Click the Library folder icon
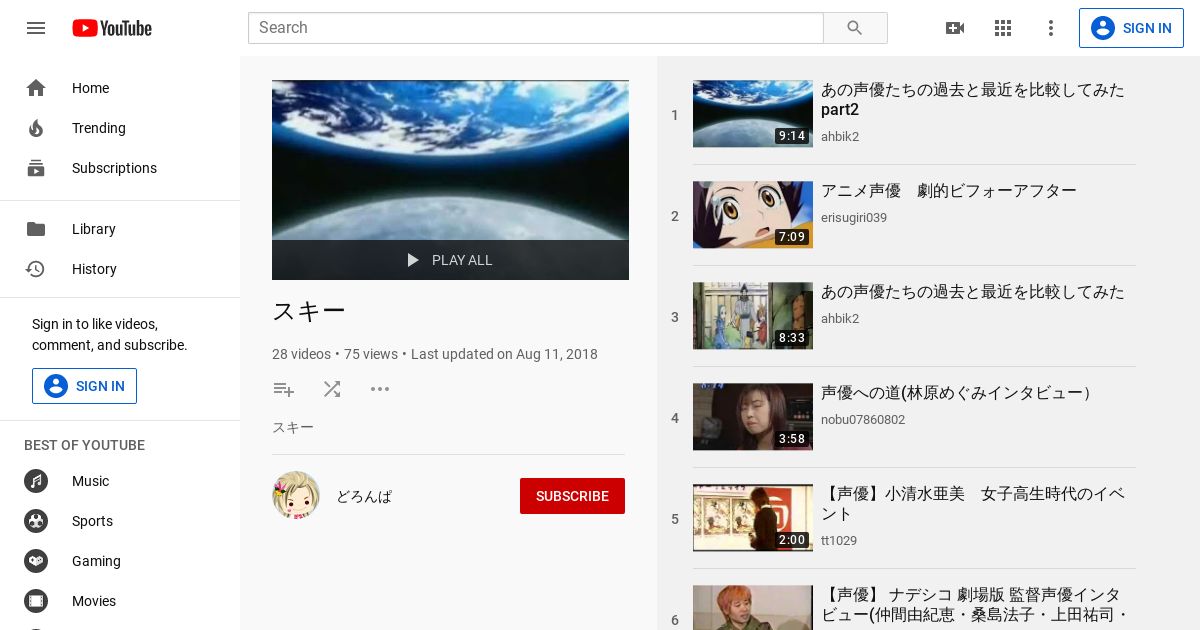The height and width of the screenshot is (630, 1200). [x=36, y=229]
